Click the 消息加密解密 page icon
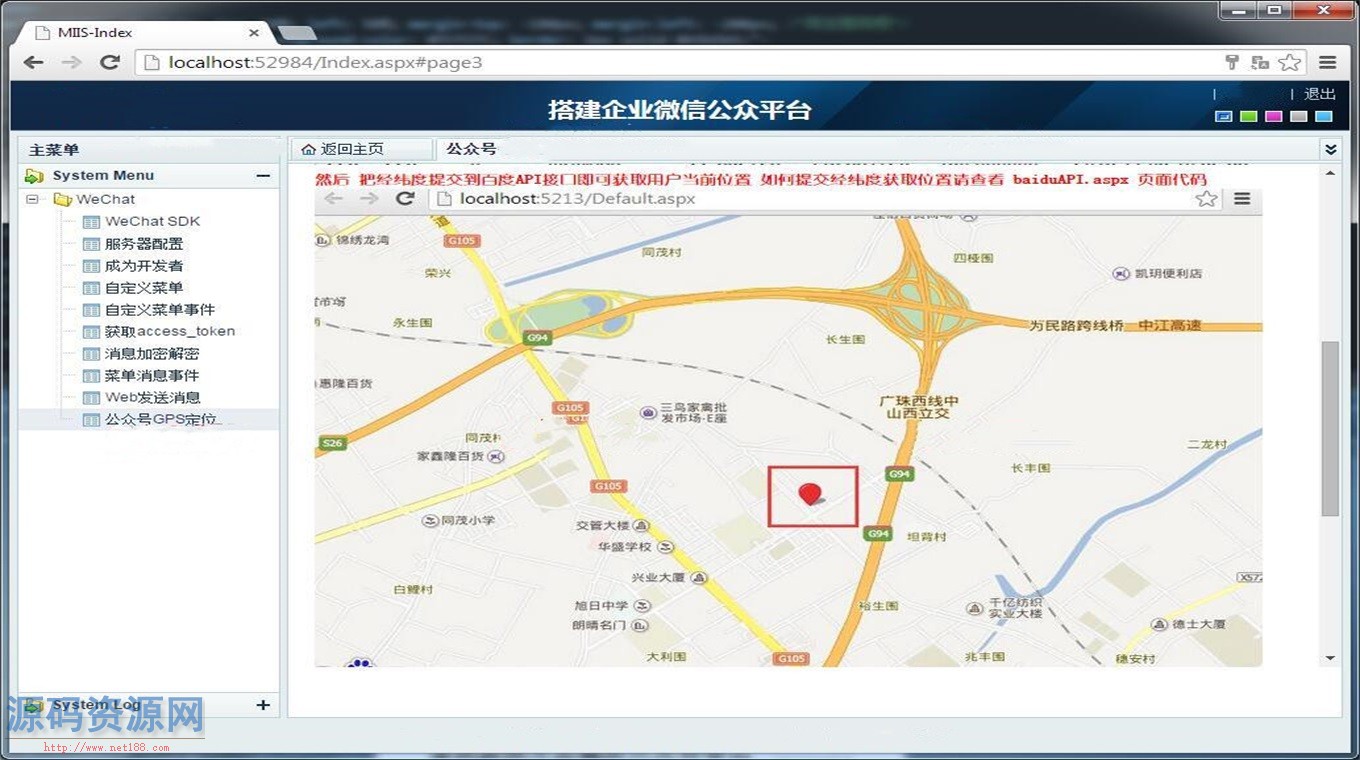This screenshot has height=760, width=1360. pos(91,354)
